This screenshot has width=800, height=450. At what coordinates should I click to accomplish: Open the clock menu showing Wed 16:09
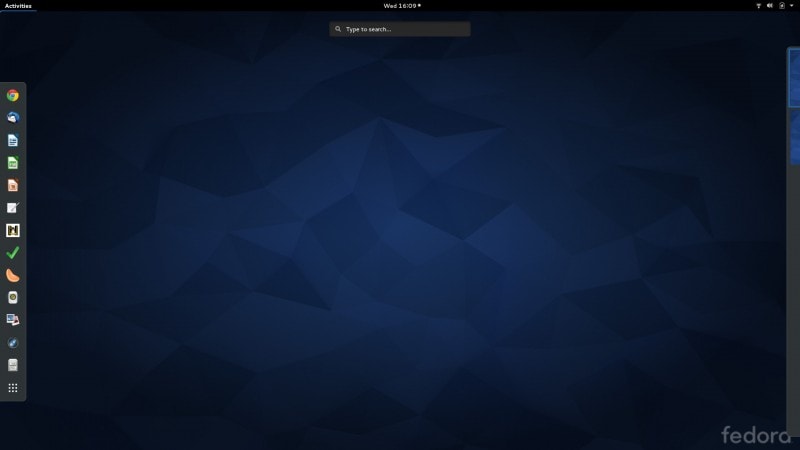coord(402,6)
